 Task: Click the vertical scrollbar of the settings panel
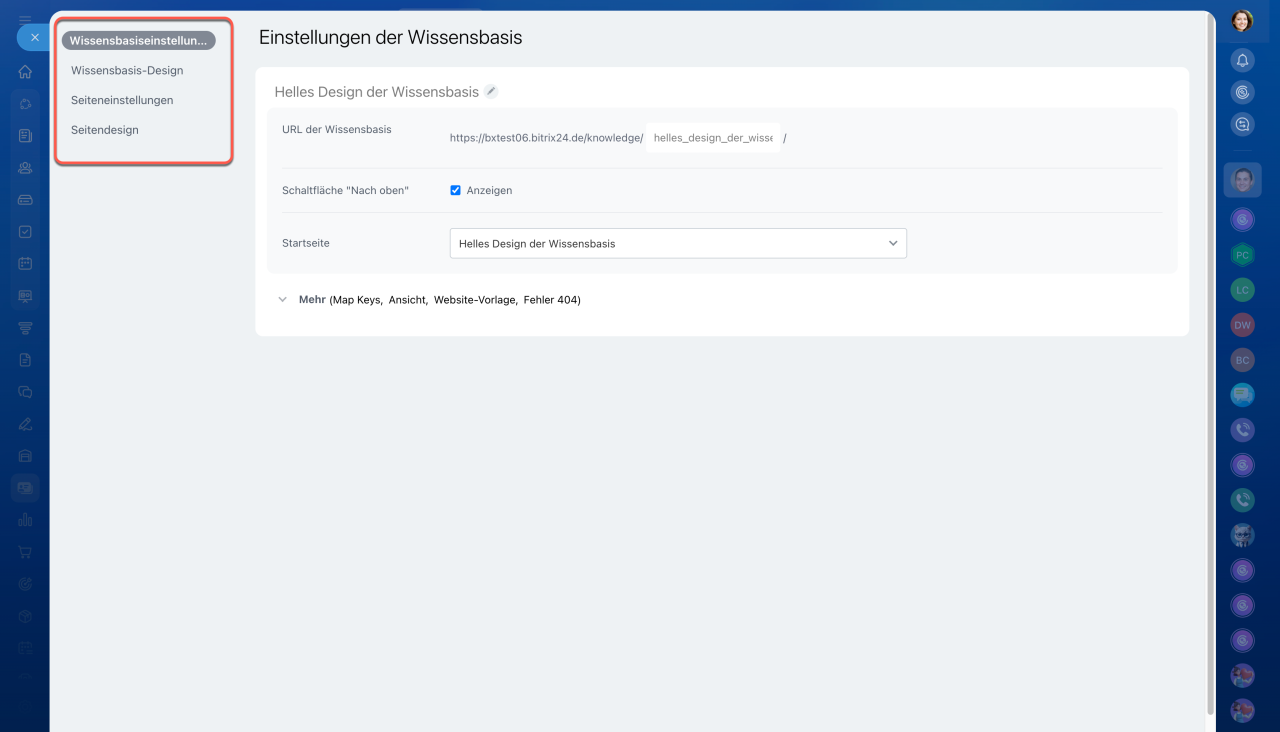1212,365
